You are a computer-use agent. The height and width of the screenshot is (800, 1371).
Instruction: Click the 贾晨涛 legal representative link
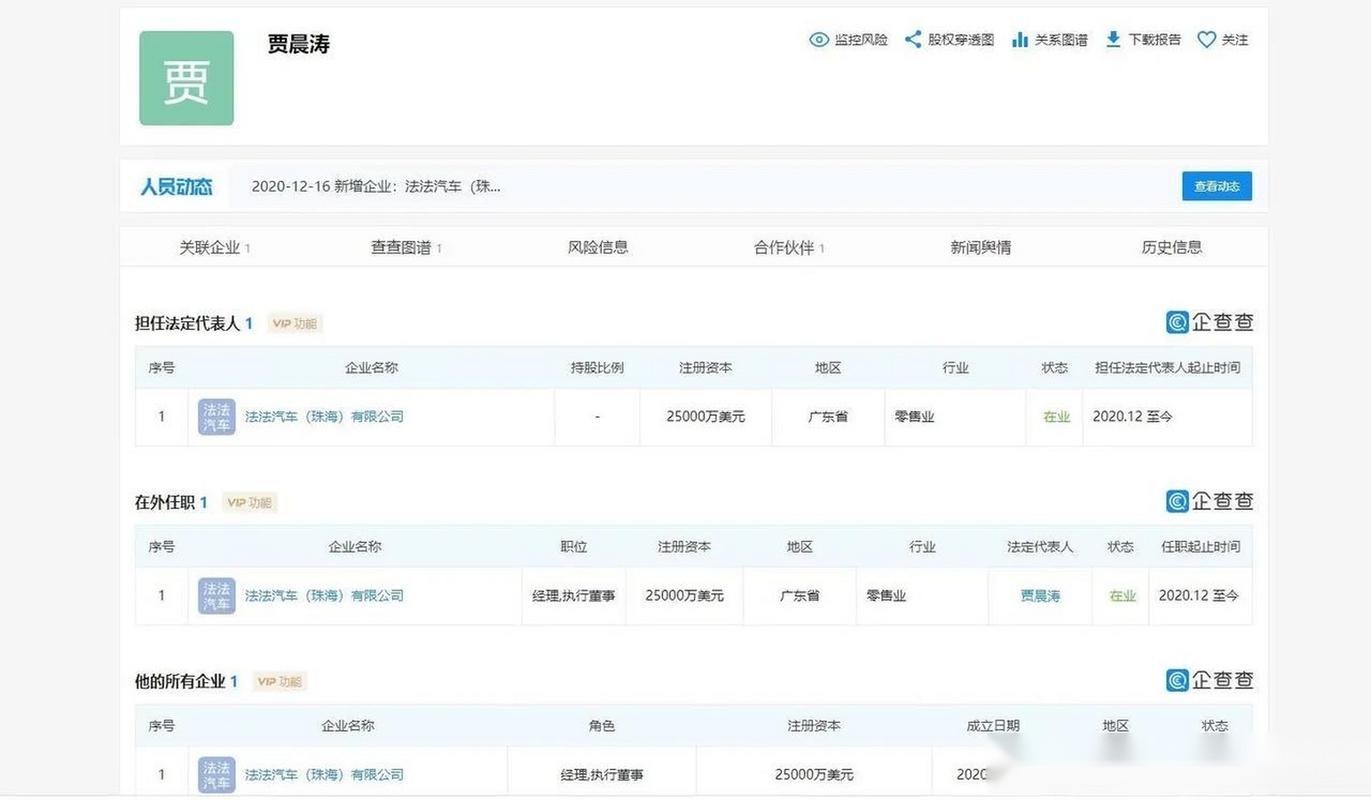click(1039, 595)
